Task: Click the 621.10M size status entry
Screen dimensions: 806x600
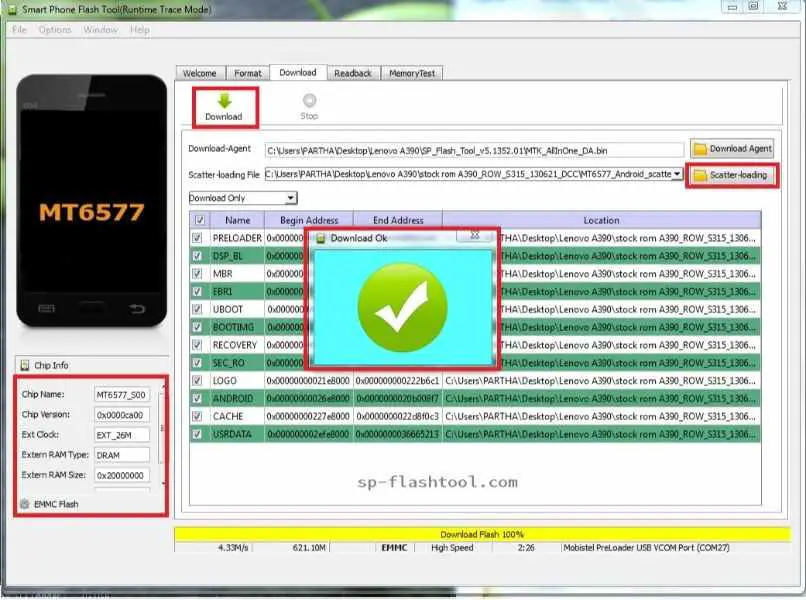Action: coord(309,548)
